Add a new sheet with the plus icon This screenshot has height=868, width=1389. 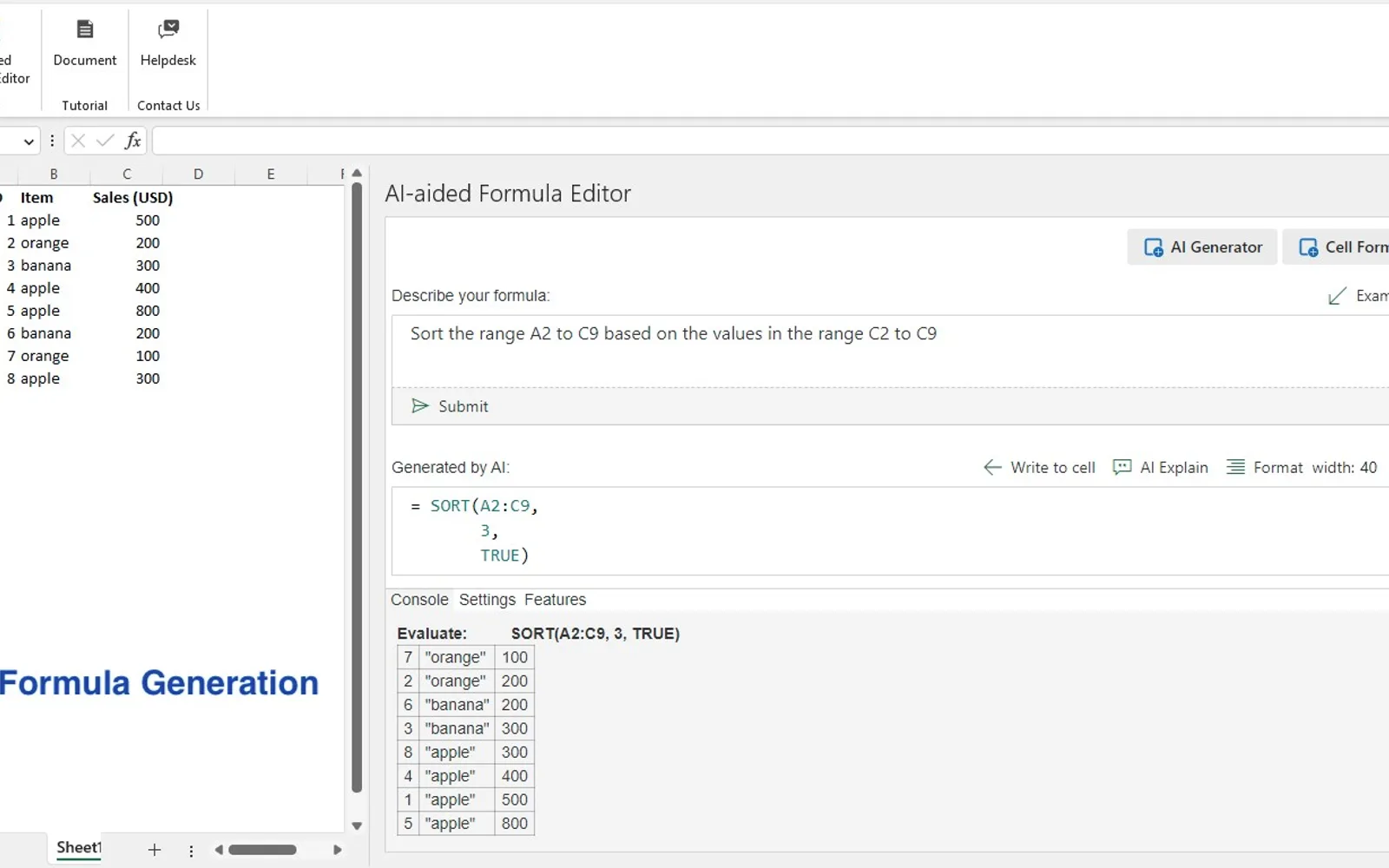pos(155,850)
